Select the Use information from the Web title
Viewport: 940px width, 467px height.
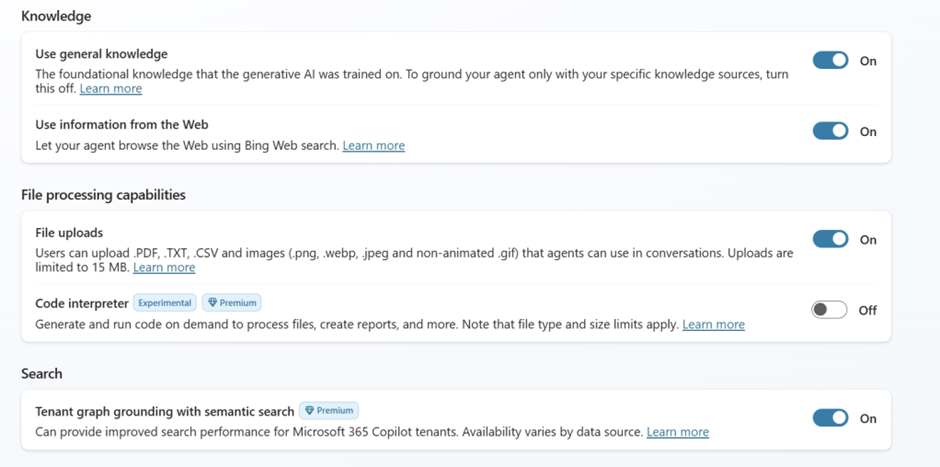click(121, 125)
